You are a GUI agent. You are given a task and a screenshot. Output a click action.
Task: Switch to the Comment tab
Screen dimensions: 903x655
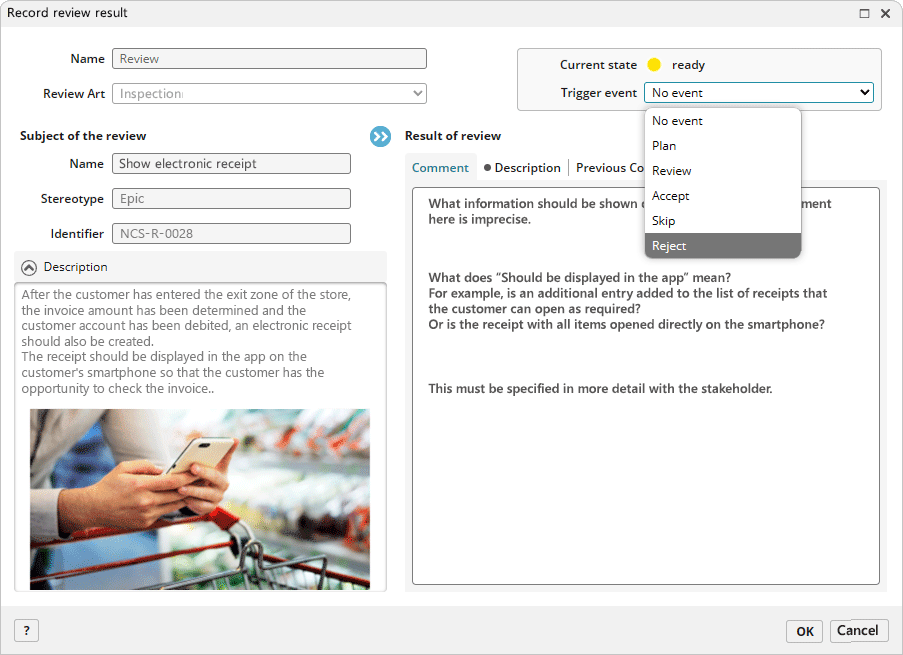click(x=440, y=168)
